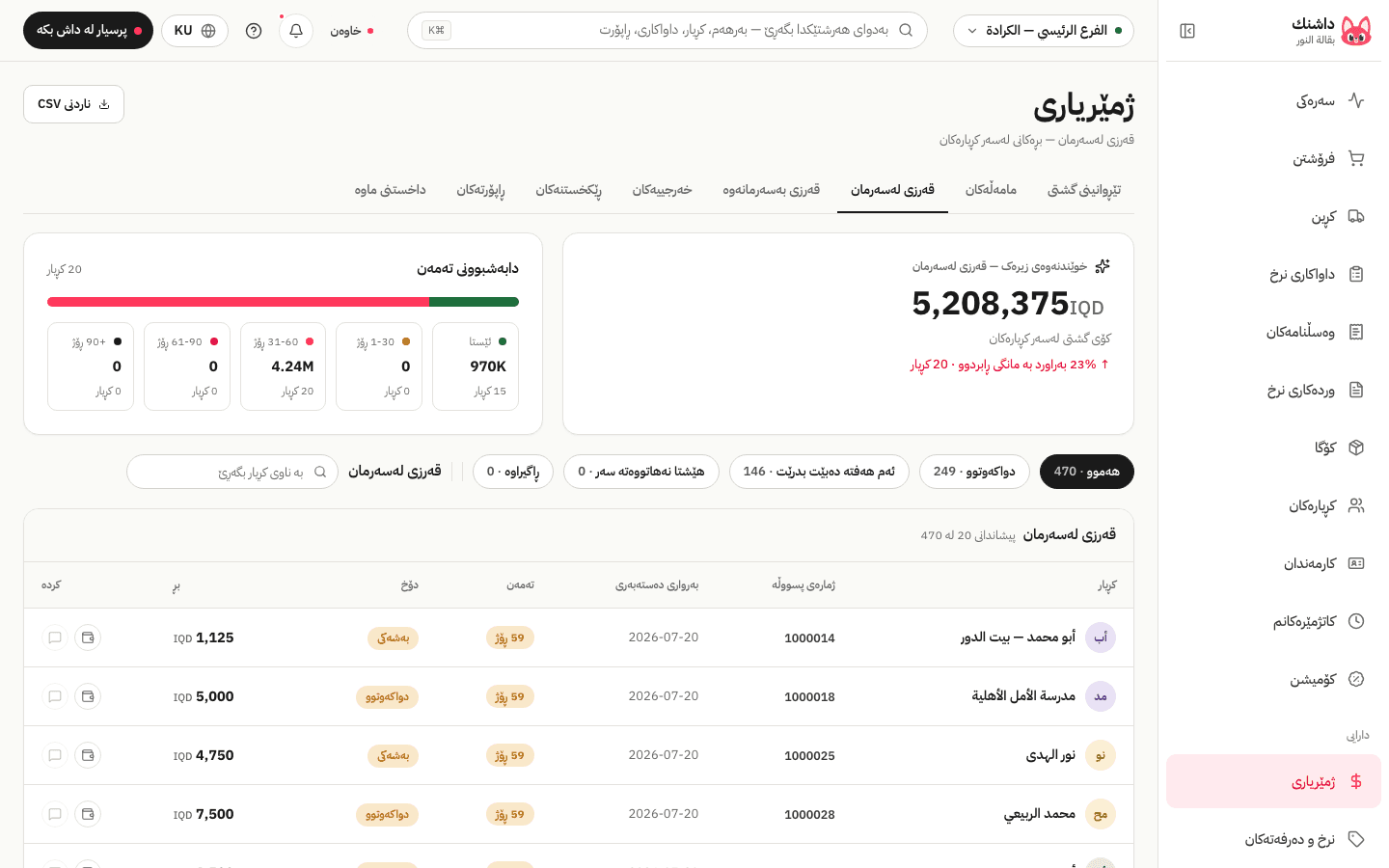Click the aging distribution bar under دابەشبوونی تەمەن

tap(283, 302)
